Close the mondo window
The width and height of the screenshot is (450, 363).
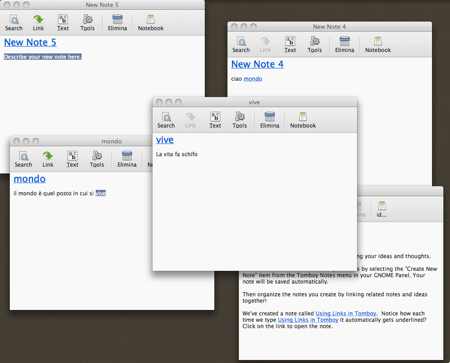point(17,141)
